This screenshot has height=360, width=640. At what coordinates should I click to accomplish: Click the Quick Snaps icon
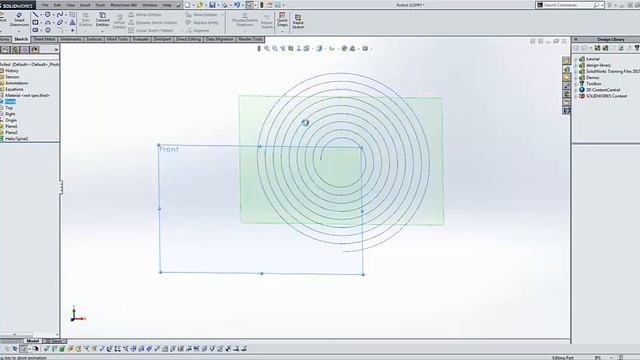click(x=282, y=20)
